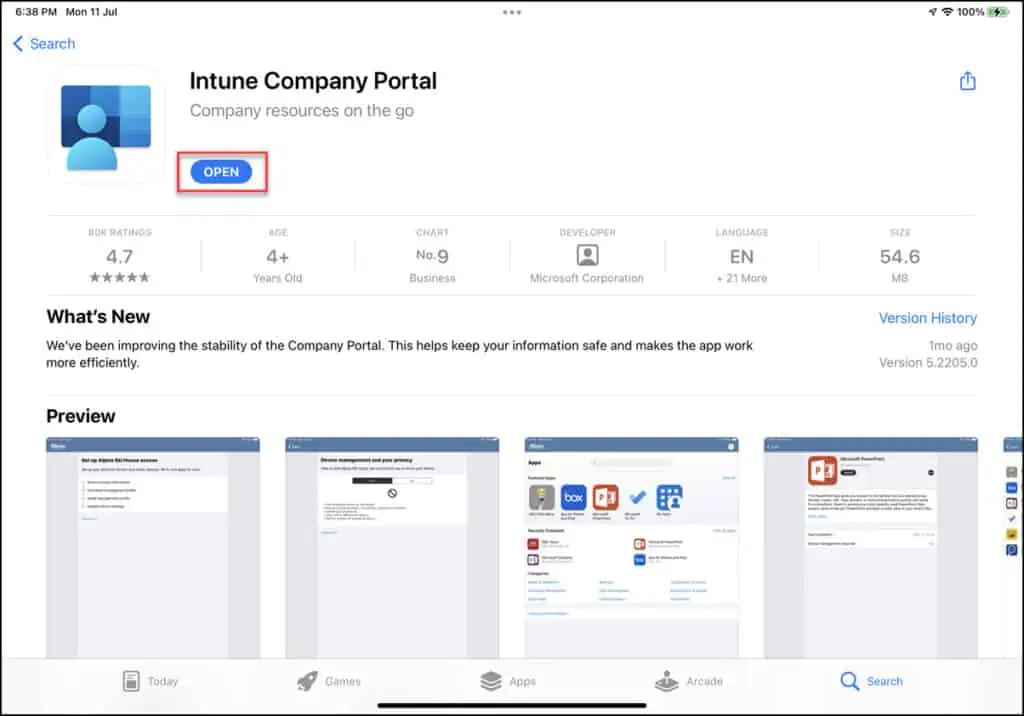The image size is (1024, 716).
Task: Open the first preview screenshot
Action: coord(153,547)
